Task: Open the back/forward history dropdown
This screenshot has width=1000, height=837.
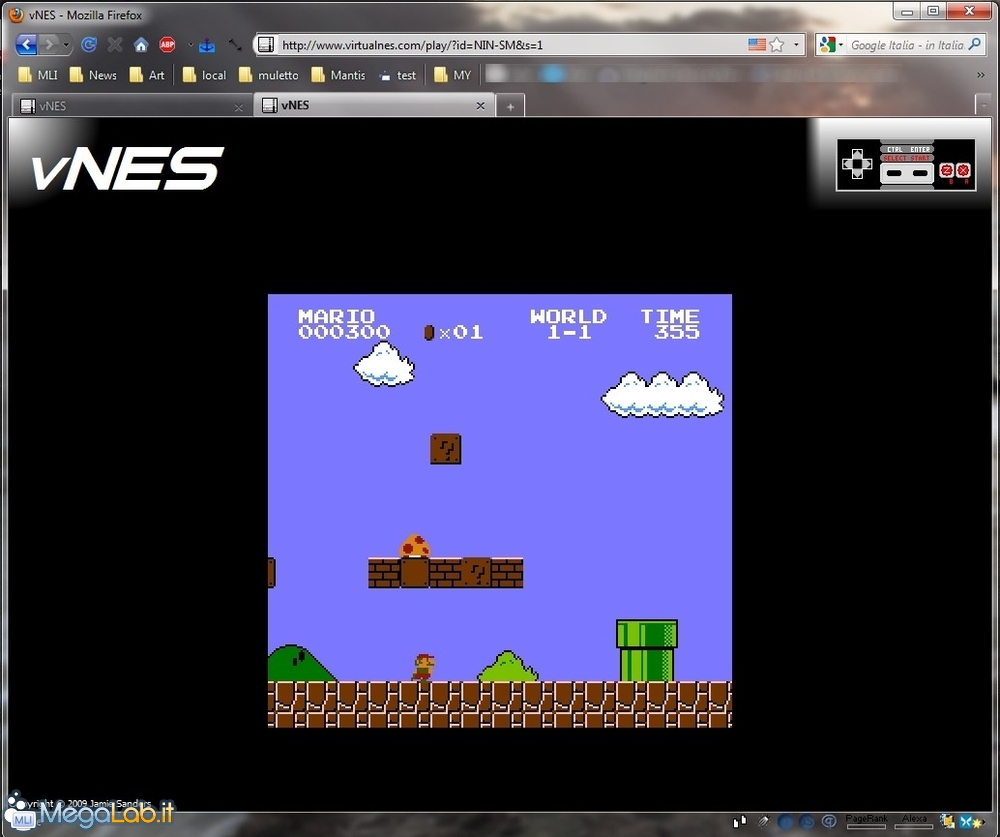Action: [66, 45]
